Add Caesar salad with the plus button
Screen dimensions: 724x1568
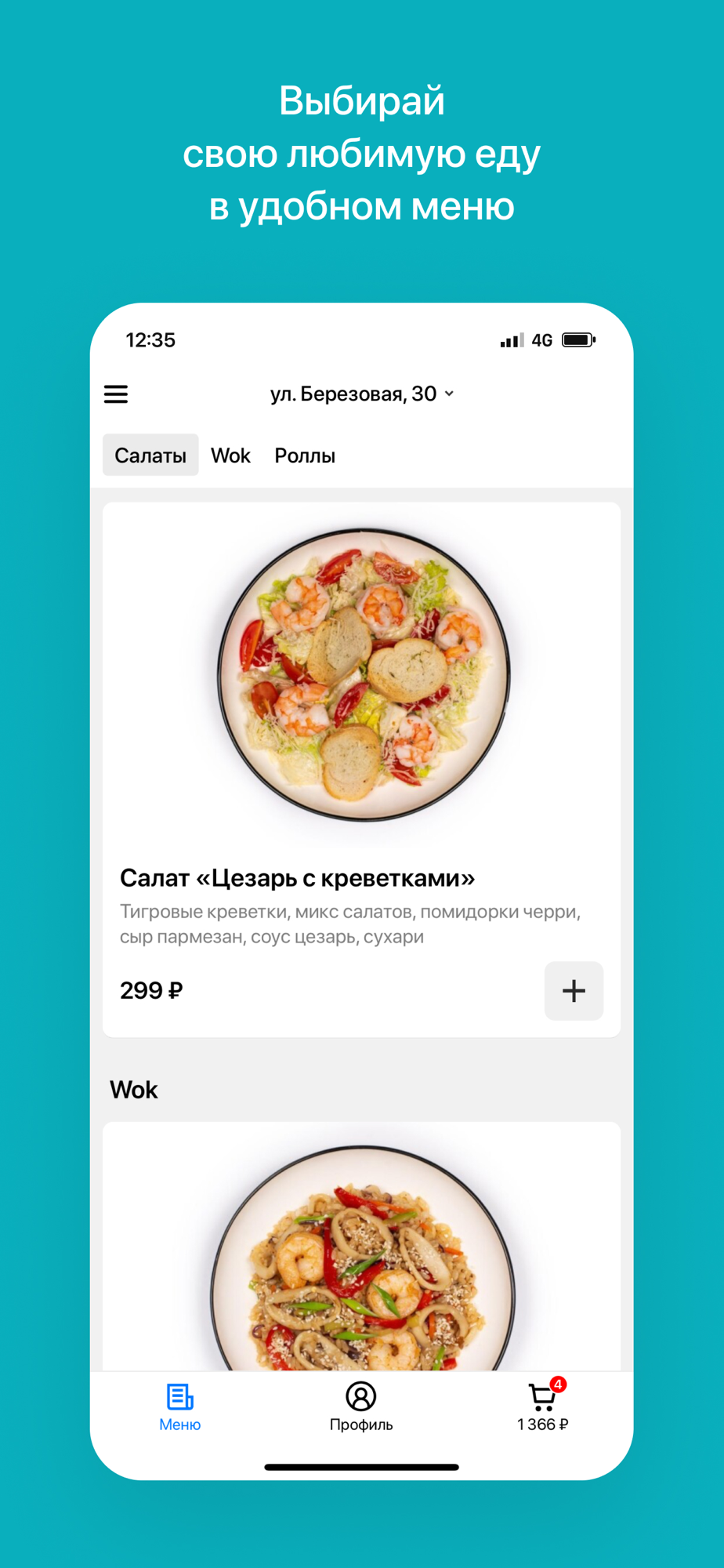click(574, 990)
